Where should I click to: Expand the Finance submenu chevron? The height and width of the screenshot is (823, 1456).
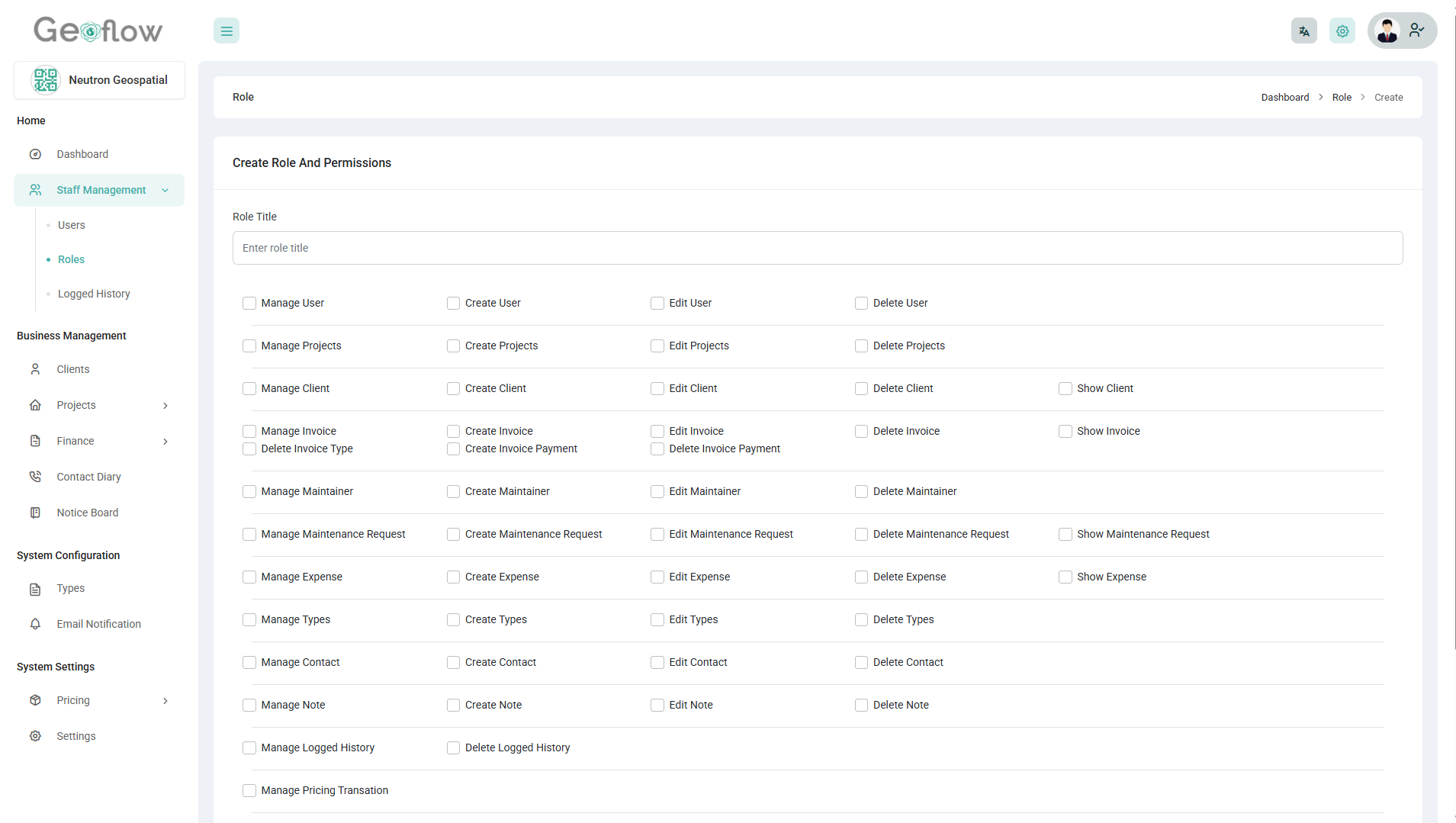[x=166, y=442]
